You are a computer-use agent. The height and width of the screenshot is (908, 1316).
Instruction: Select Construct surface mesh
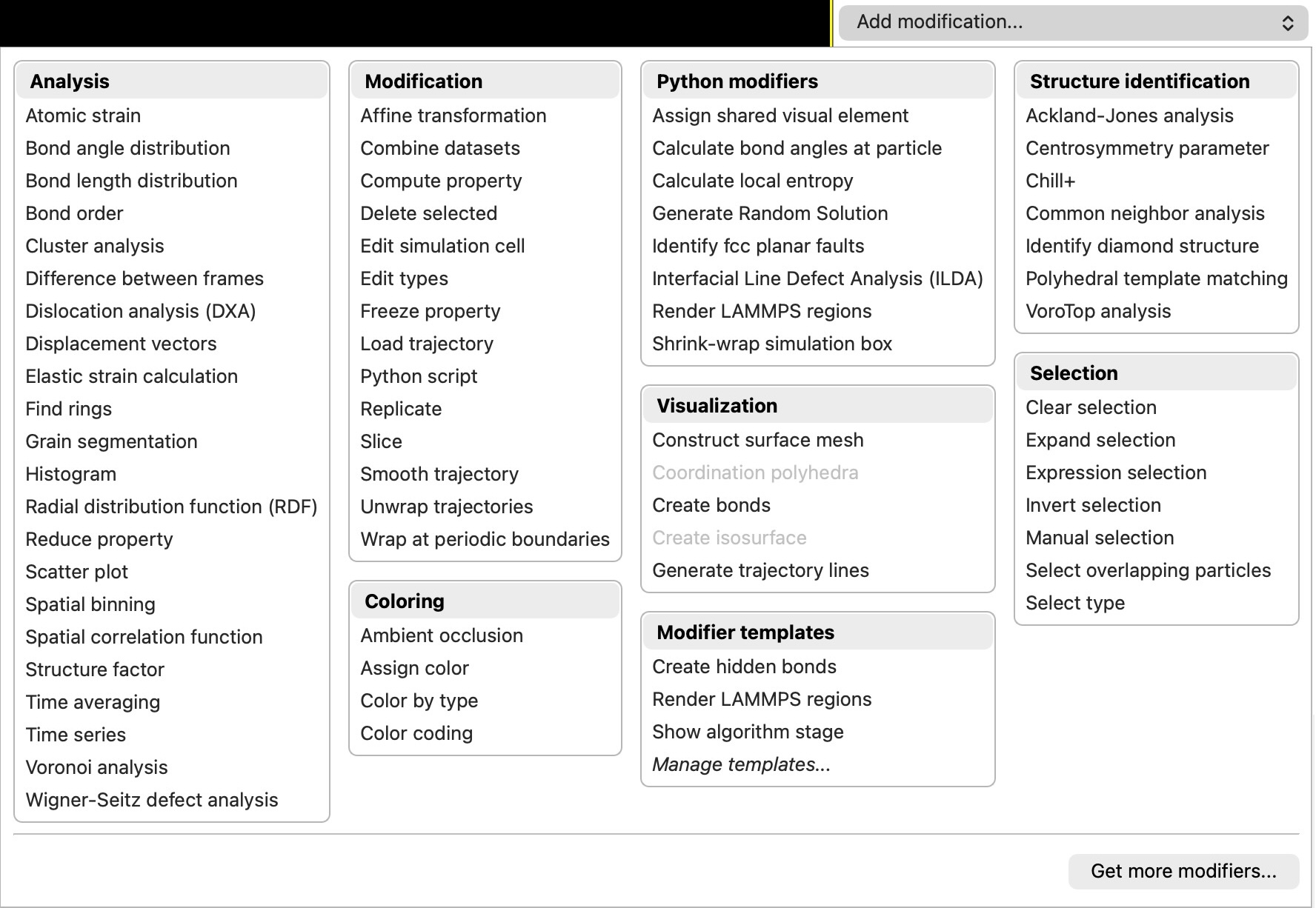coord(758,440)
